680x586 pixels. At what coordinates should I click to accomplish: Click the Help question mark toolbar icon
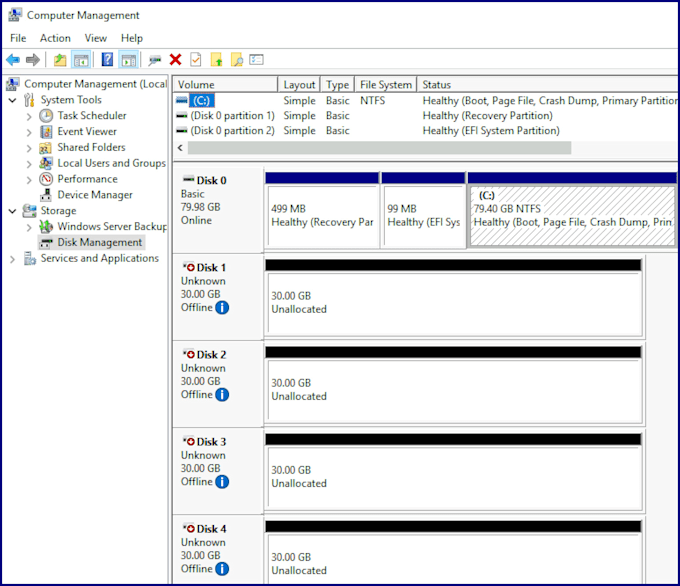[x=107, y=59]
